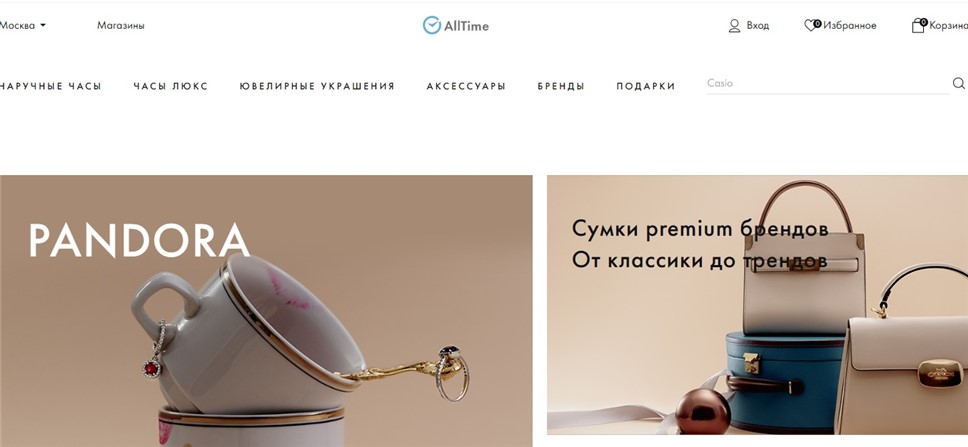The width and height of the screenshot is (968, 447).
Task: Open the Москва city selector
Action: coord(22,26)
